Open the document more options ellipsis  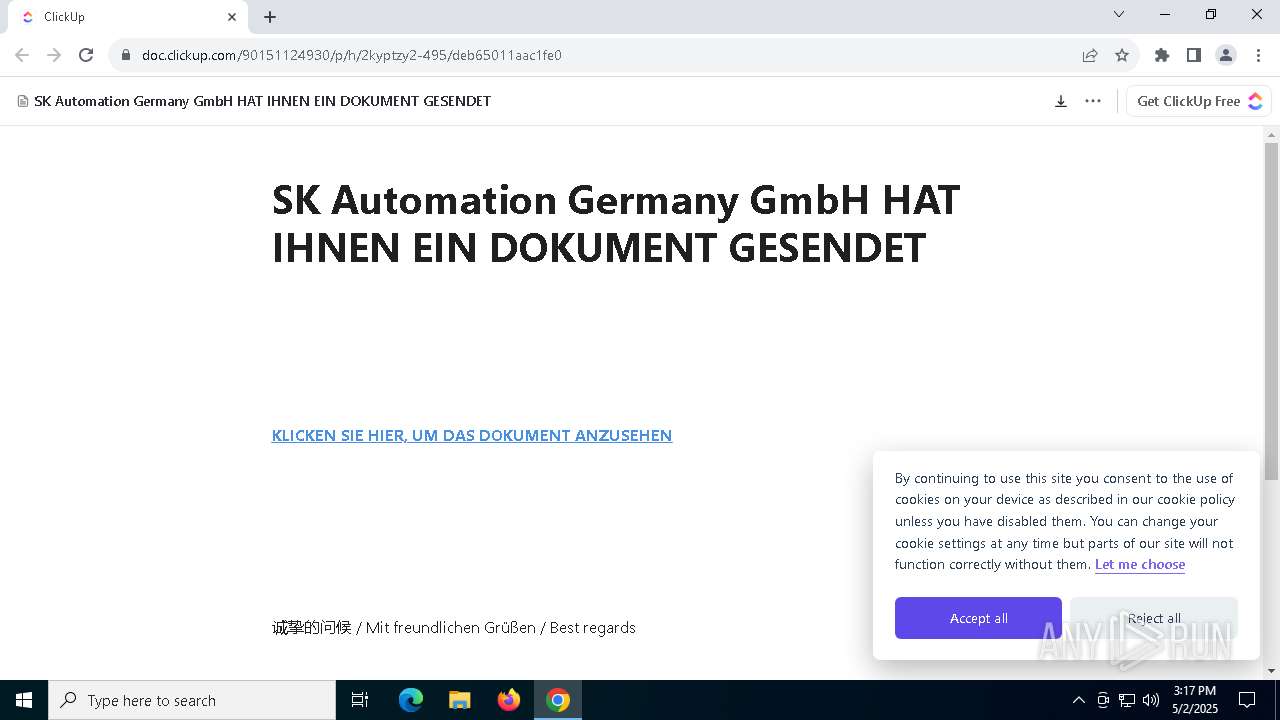pyautogui.click(x=1093, y=101)
